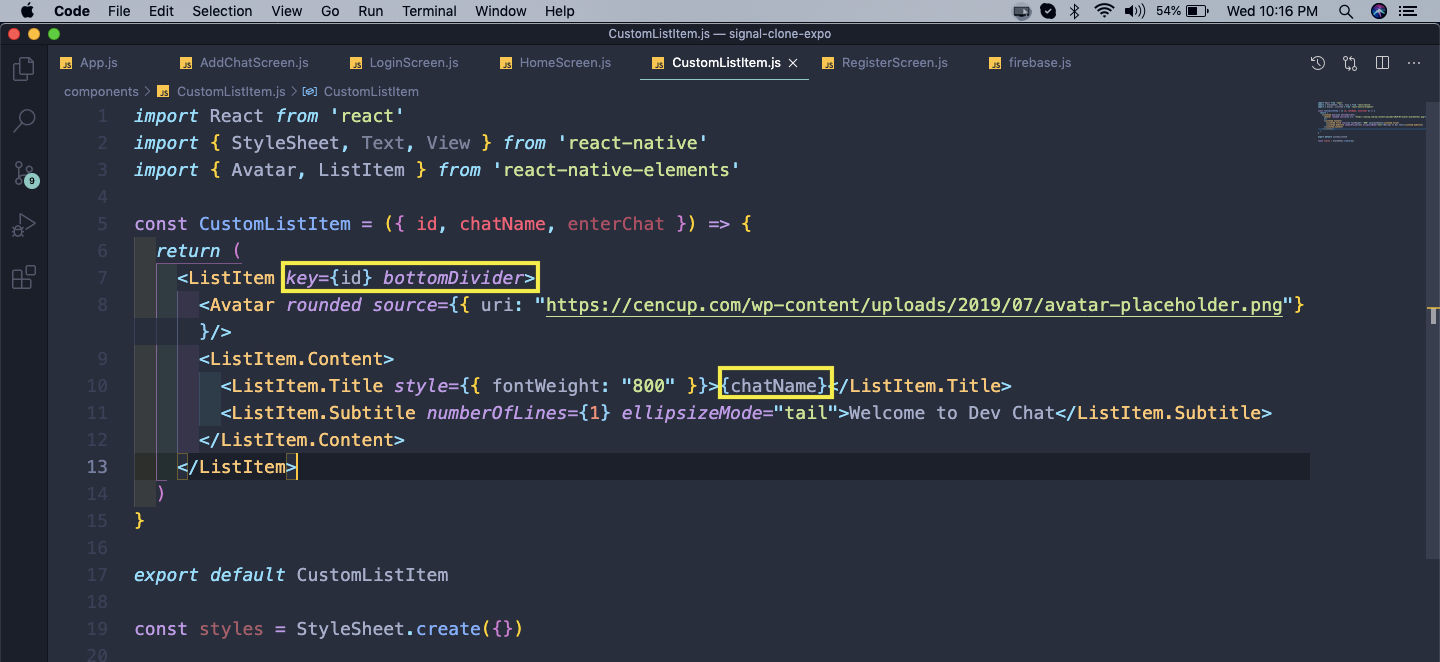Click the components breadcrumb folder

click(101, 91)
